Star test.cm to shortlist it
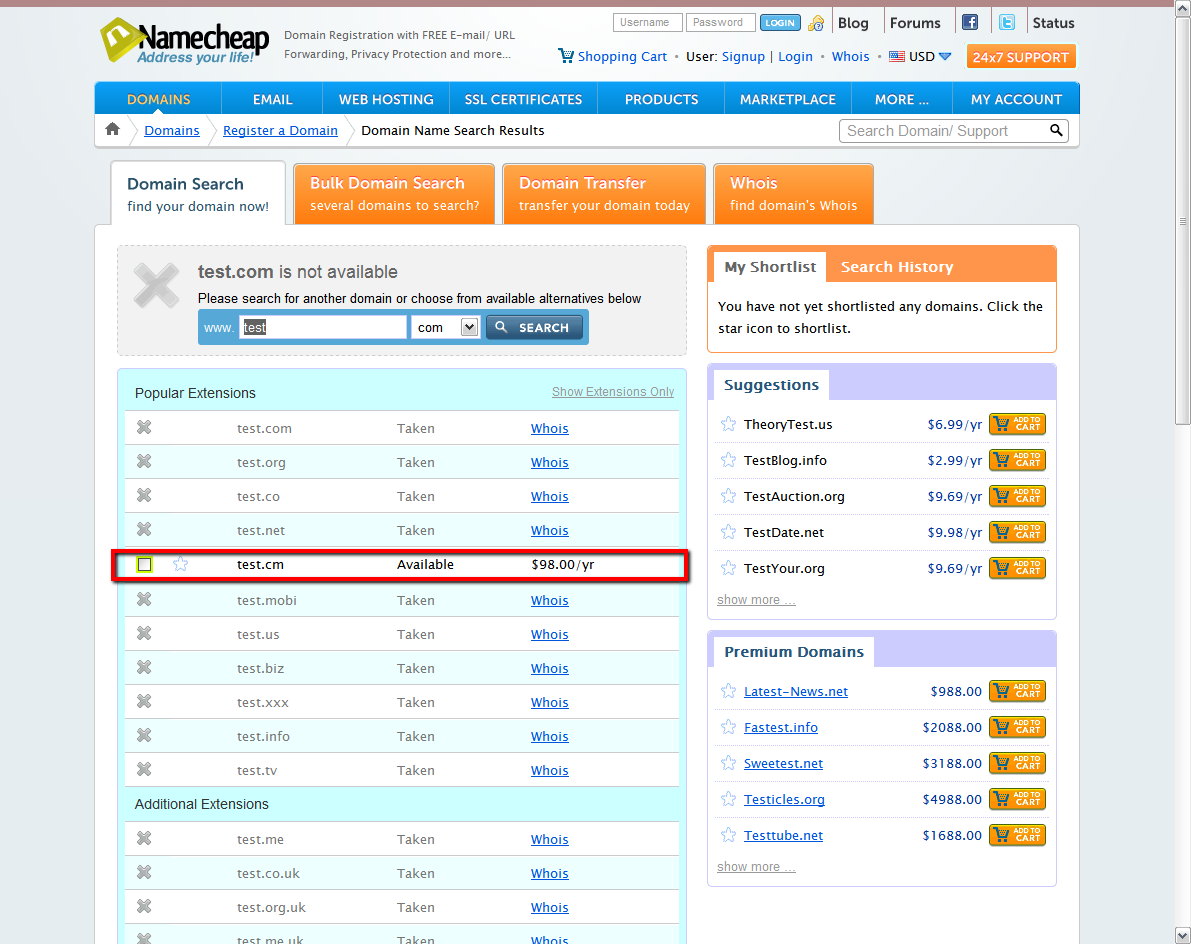 point(180,564)
